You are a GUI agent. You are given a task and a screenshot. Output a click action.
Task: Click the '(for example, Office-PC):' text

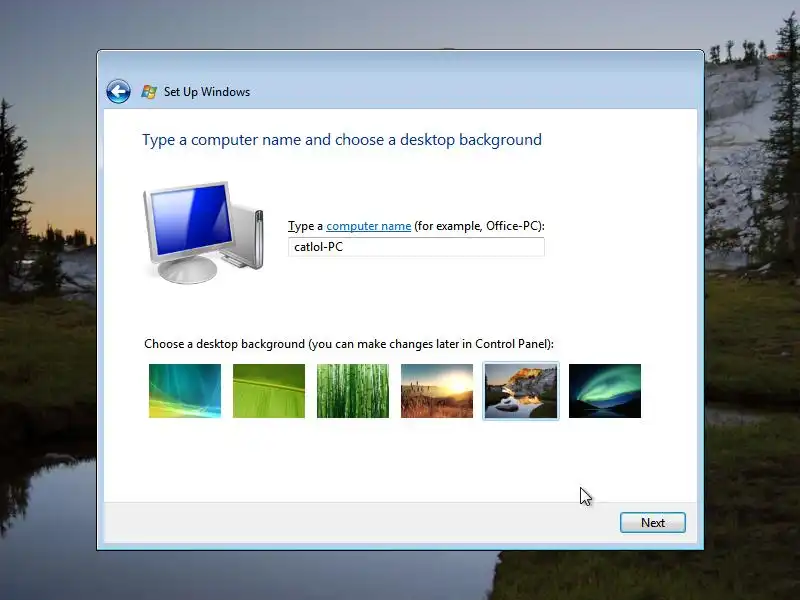(x=479, y=226)
